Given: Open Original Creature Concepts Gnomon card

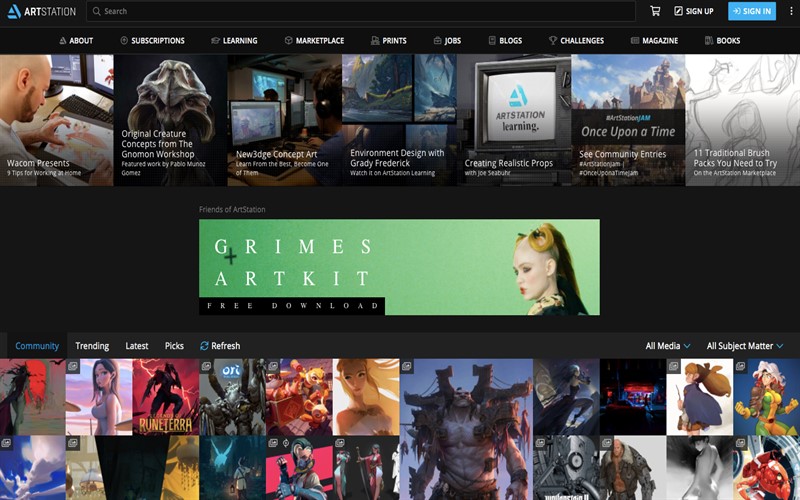Looking at the screenshot, I should click(x=170, y=120).
